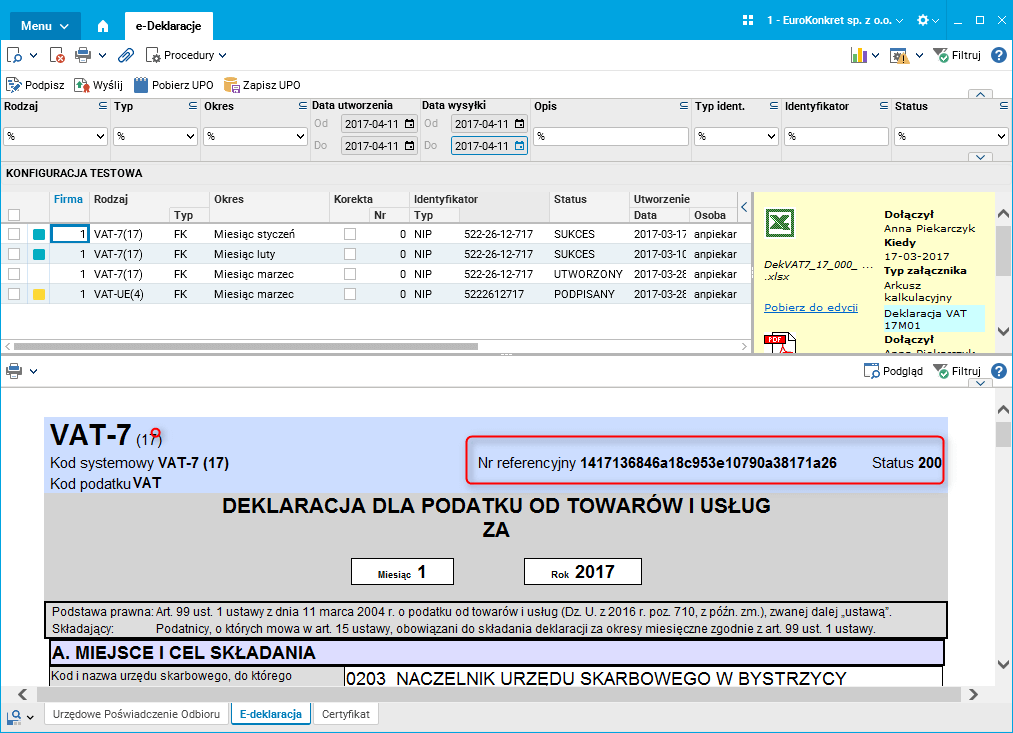Click the bar chart reports icon
The width and height of the screenshot is (1013, 733).
click(x=858, y=56)
